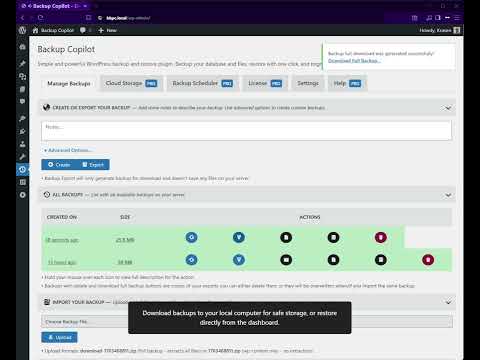Open the browser hamburger menu icon
The image size is (480, 360).
tap(457, 17)
